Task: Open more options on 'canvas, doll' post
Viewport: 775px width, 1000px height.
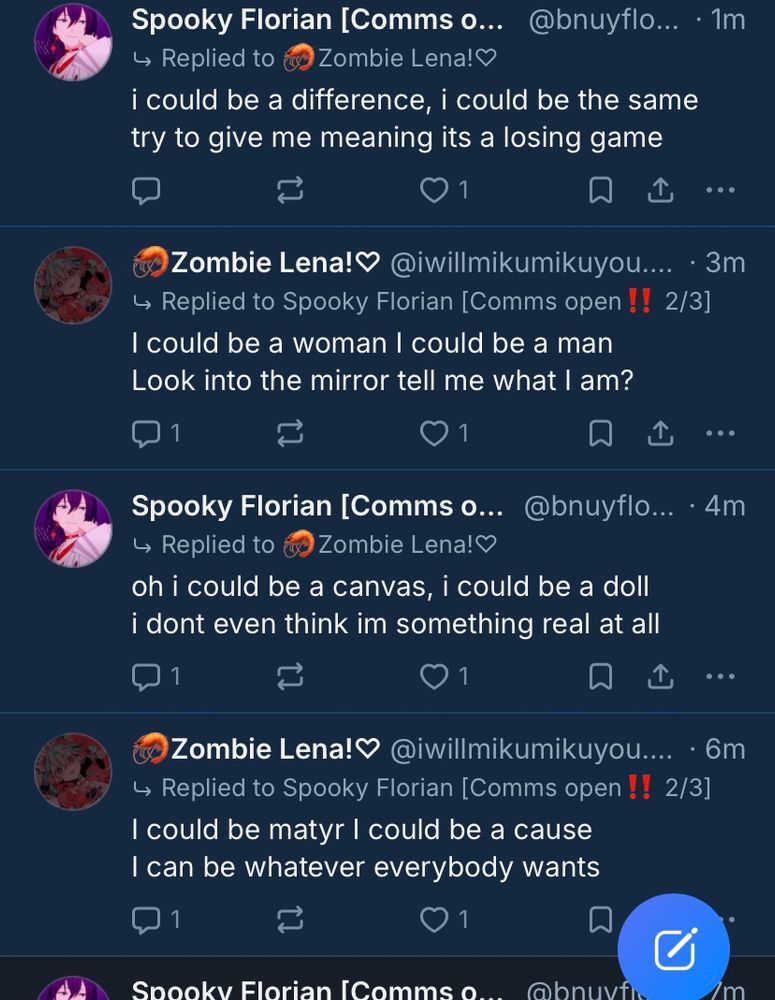Action: click(720, 677)
